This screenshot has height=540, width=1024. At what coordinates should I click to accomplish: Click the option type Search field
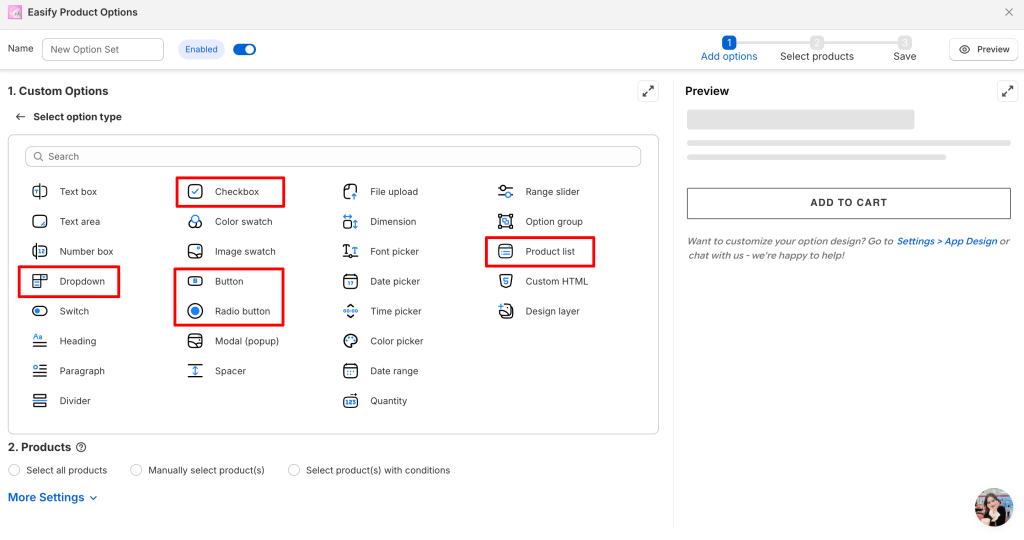(333, 157)
